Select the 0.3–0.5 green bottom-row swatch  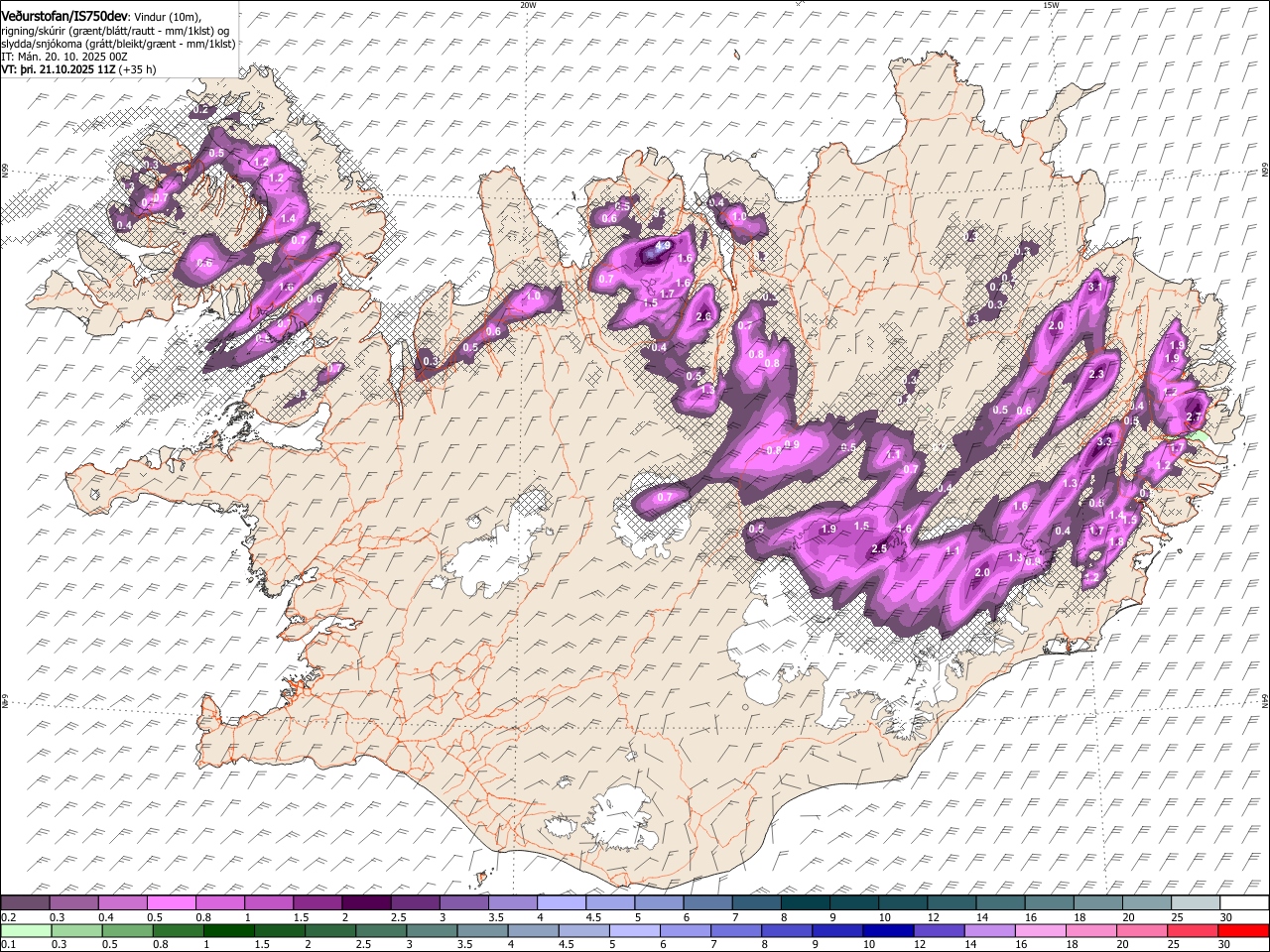(x=77, y=930)
